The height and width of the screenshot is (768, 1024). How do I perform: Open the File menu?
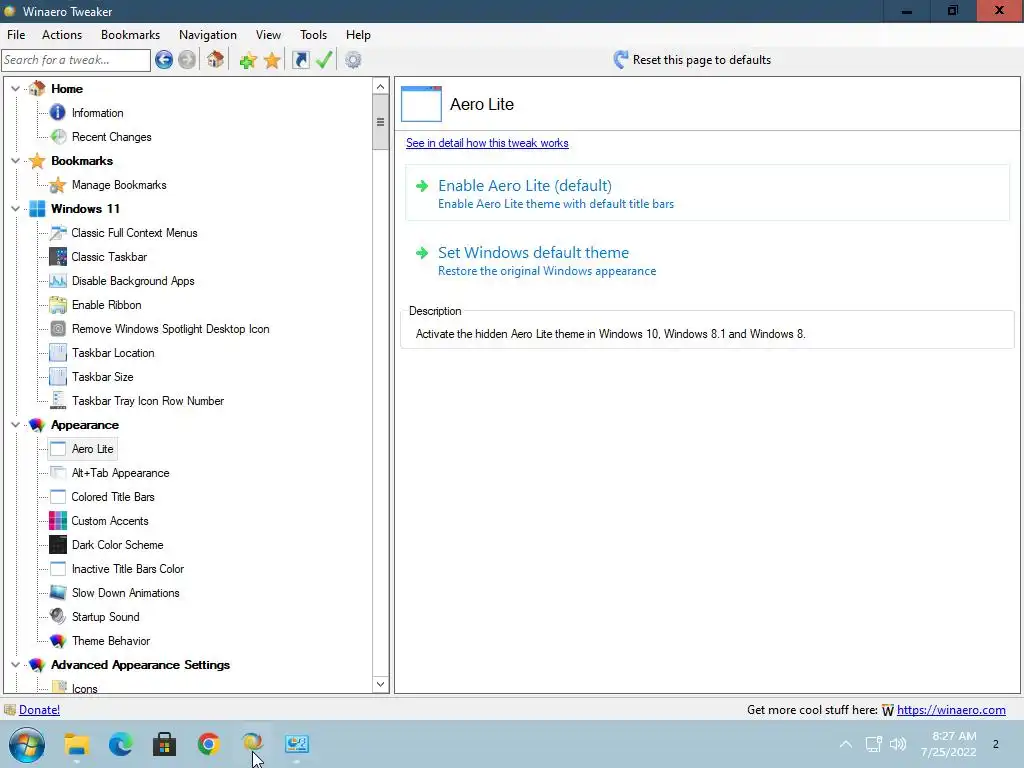16,35
